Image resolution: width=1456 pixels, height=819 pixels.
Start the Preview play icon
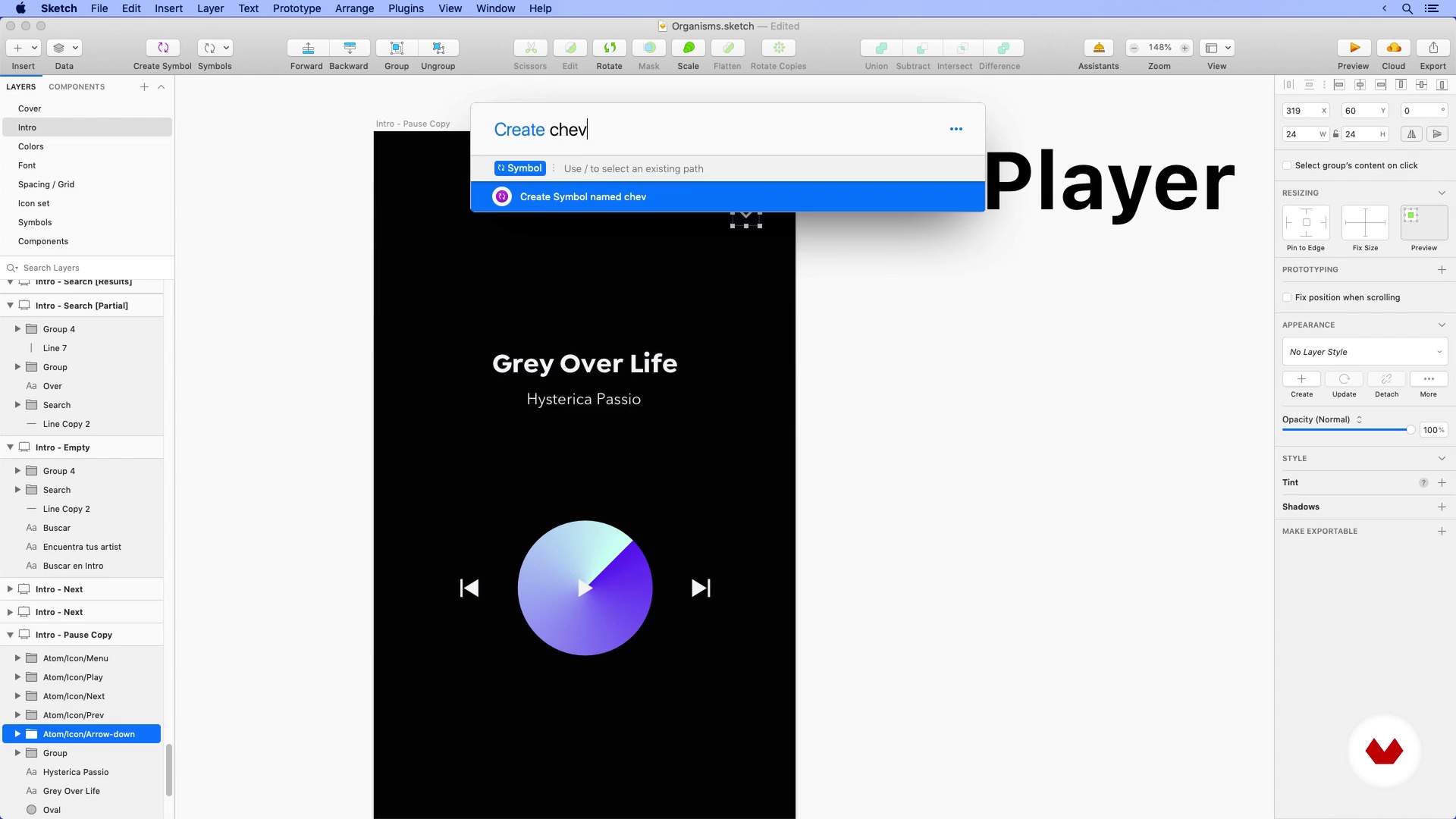[1354, 48]
